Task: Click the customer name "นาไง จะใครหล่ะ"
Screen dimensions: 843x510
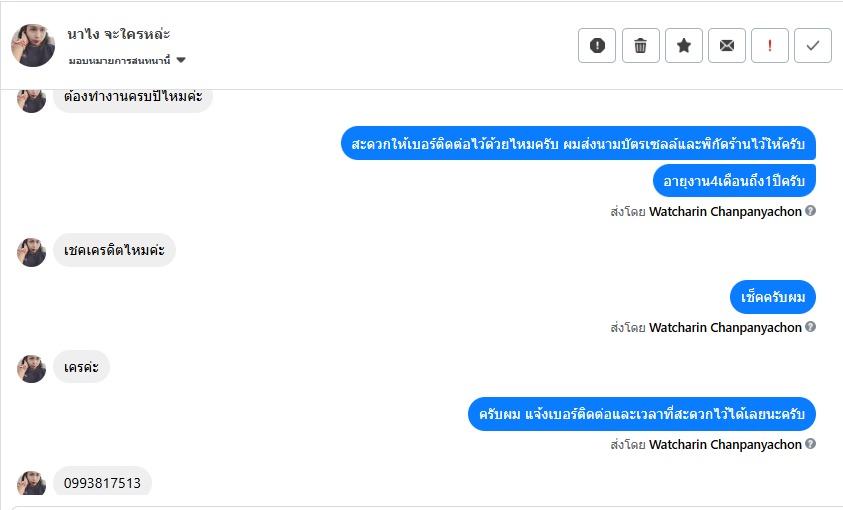Action: (x=118, y=34)
